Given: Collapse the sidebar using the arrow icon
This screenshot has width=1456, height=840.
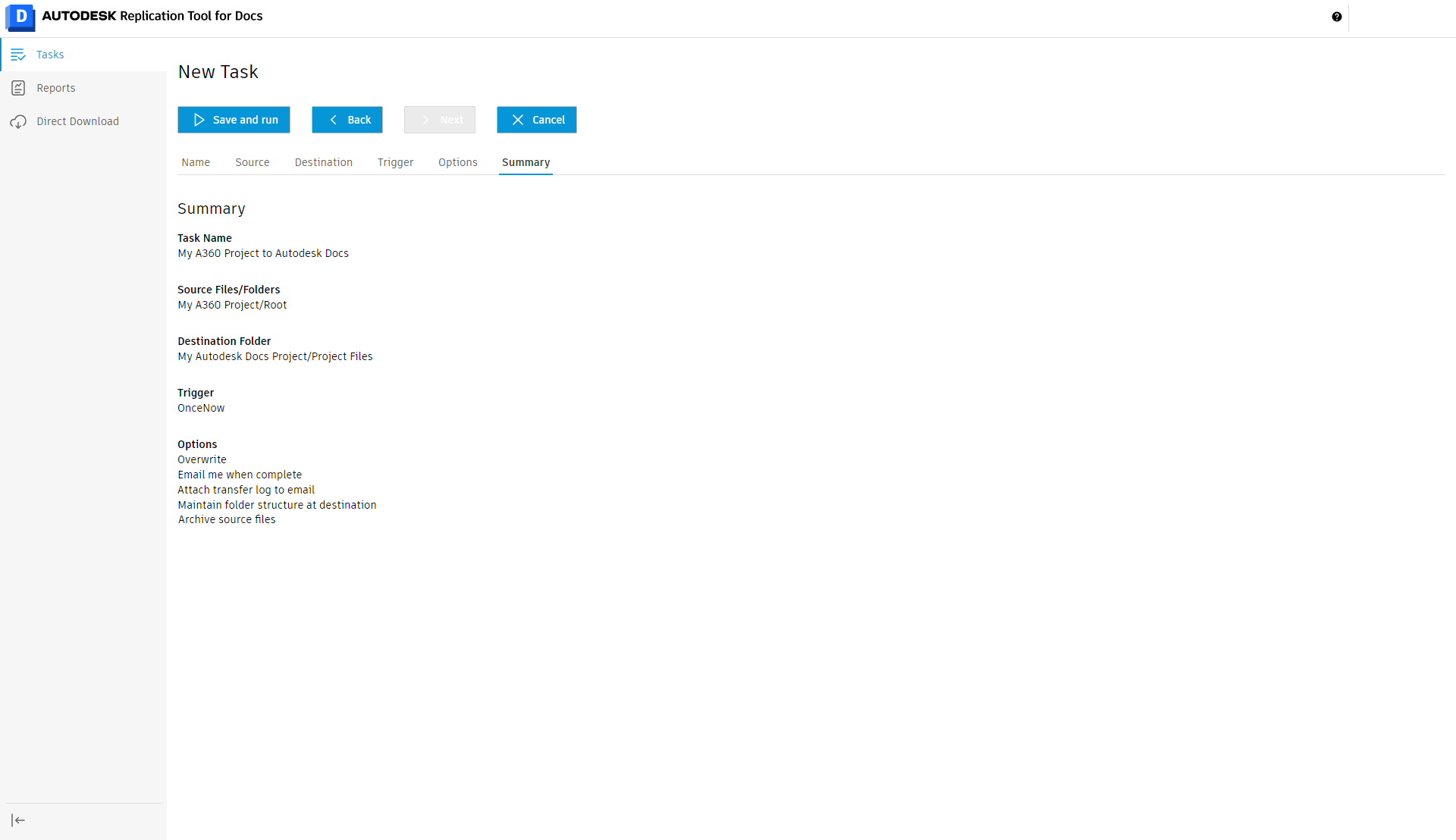Looking at the screenshot, I should [x=18, y=820].
